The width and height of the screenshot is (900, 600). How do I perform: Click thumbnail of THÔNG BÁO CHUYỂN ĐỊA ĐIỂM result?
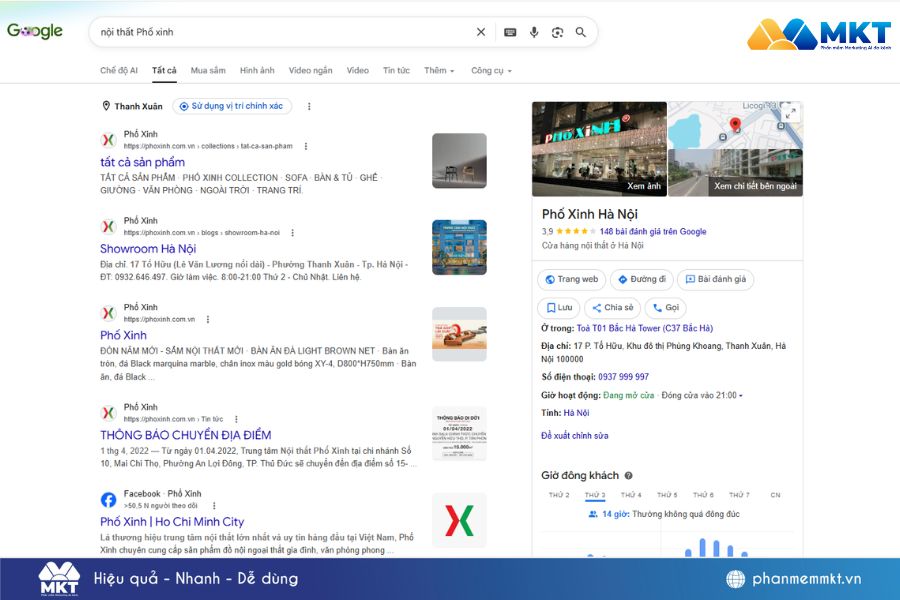point(459,434)
